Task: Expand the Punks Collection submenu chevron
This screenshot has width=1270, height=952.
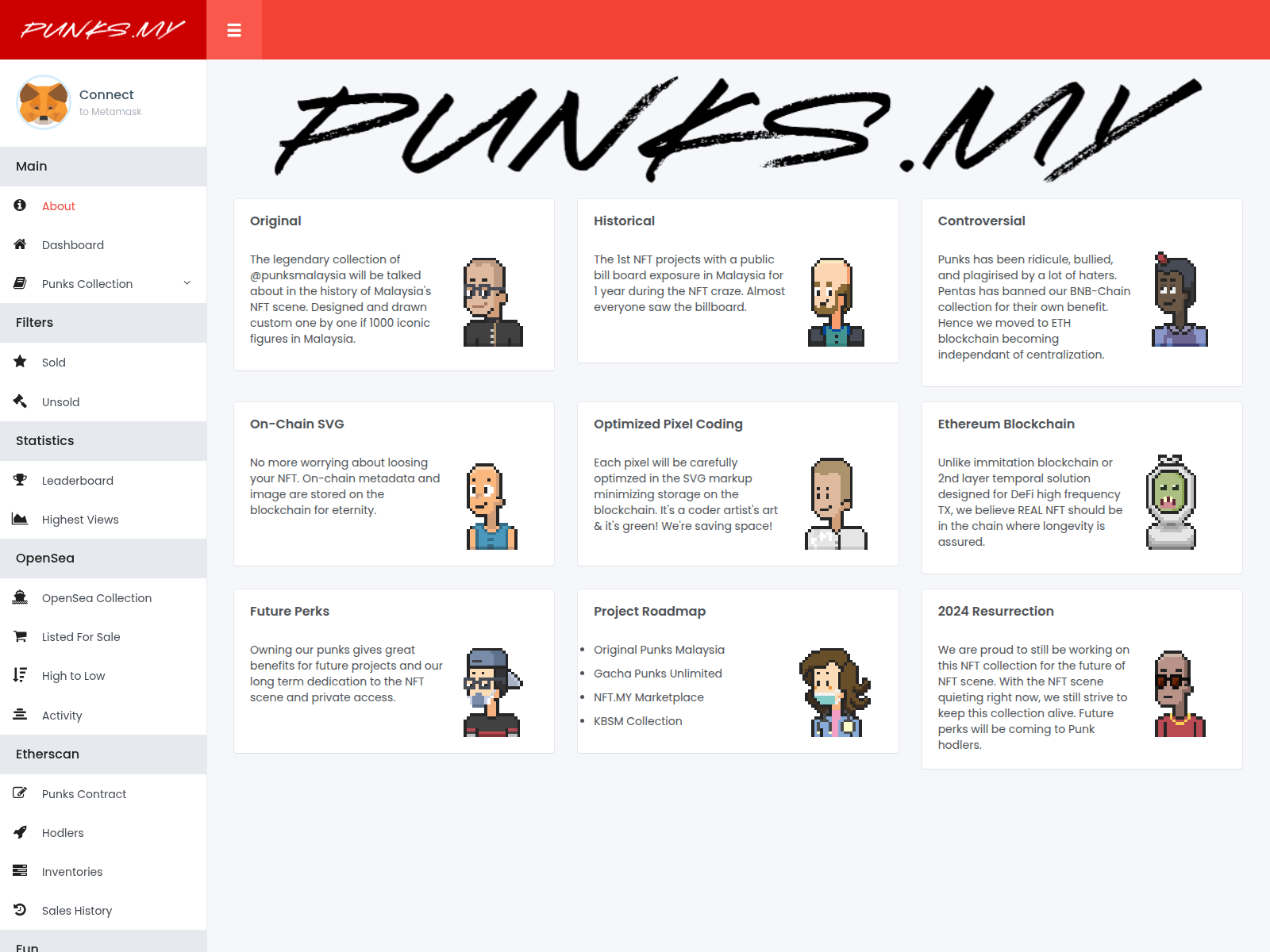Action: (x=187, y=283)
